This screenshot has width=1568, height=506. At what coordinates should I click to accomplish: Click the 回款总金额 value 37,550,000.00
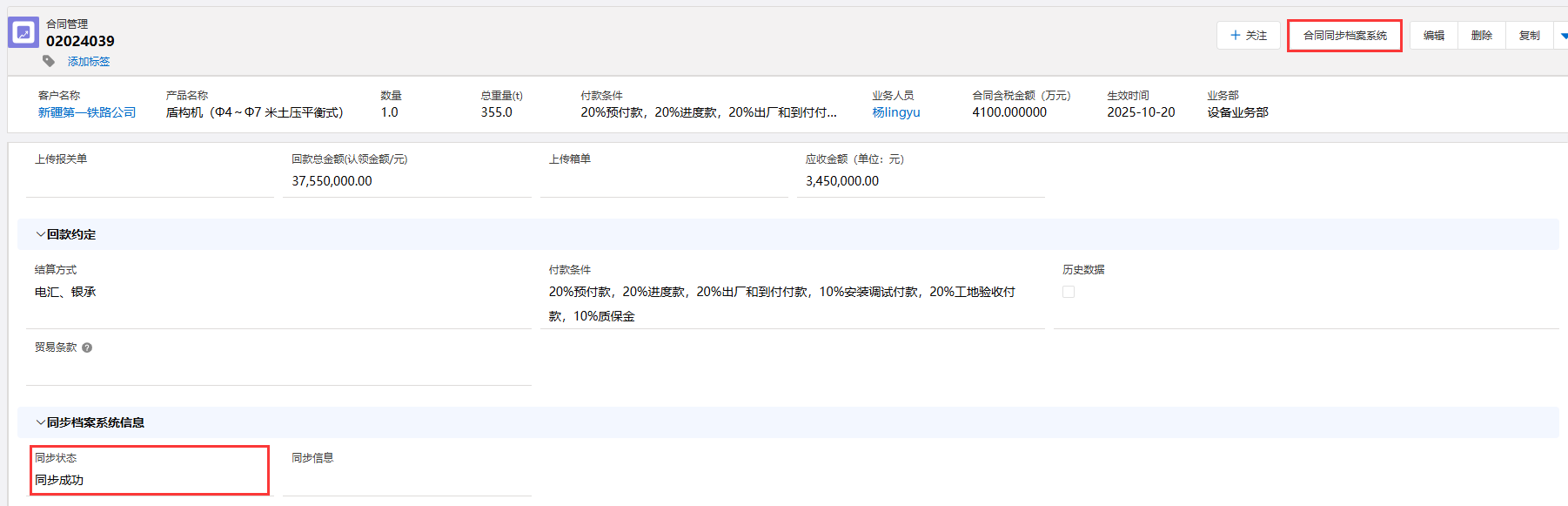[x=332, y=181]
